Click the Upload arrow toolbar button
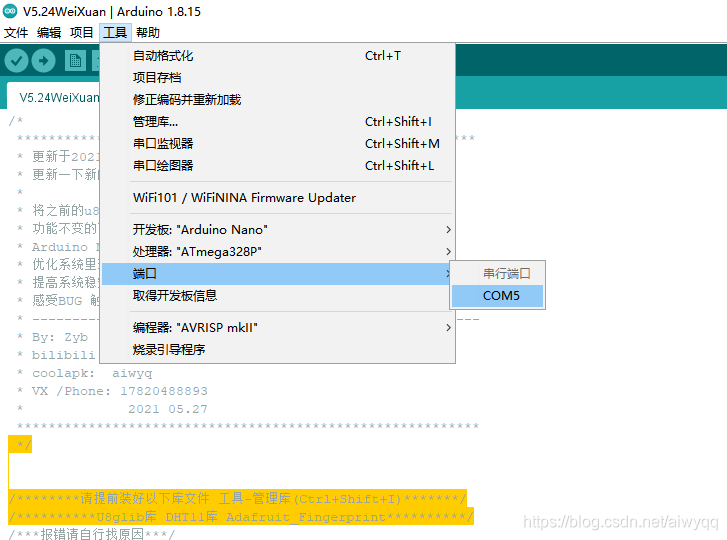 [44, 61]
